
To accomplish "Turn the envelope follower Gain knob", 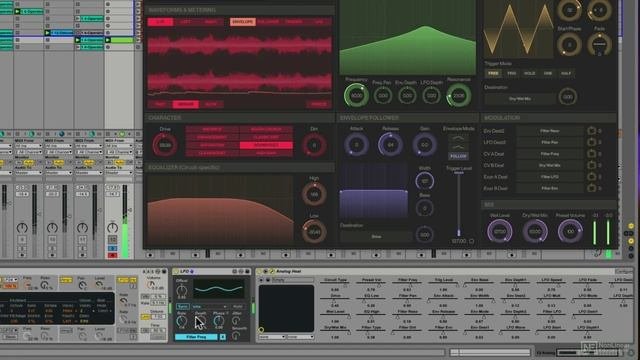I will point(424,144).
